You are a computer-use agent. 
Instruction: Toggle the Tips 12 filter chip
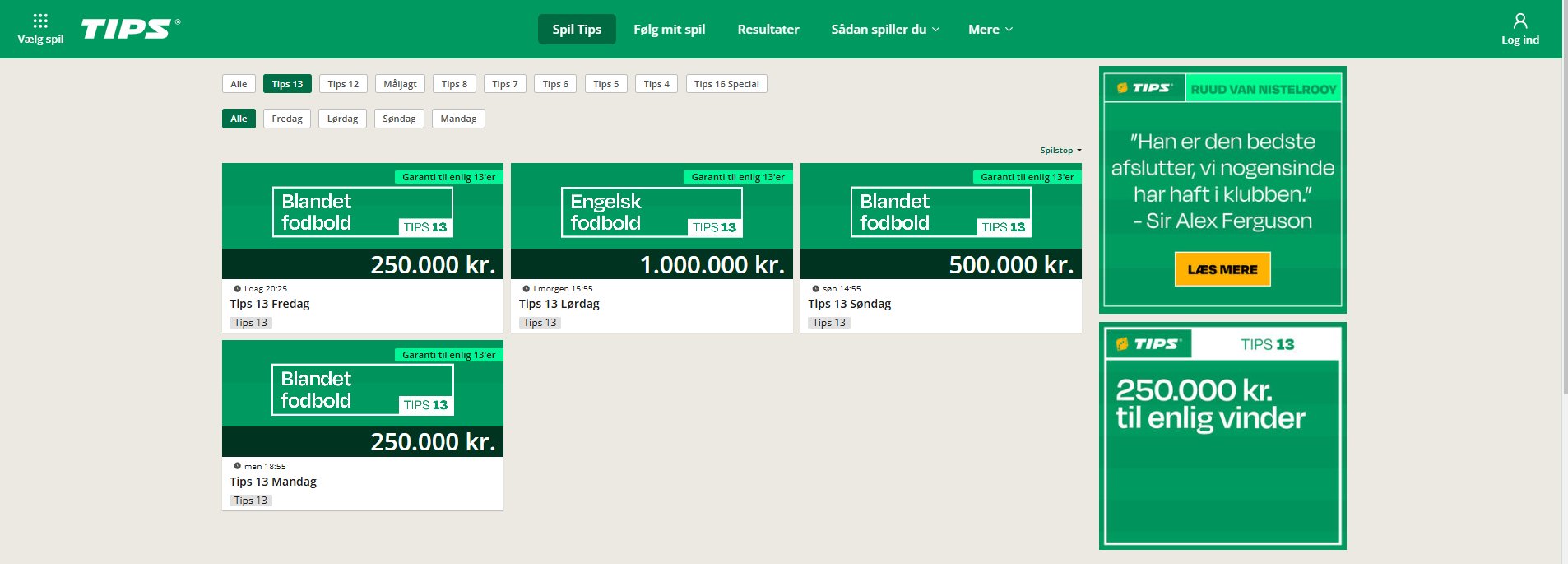point(343,84)
